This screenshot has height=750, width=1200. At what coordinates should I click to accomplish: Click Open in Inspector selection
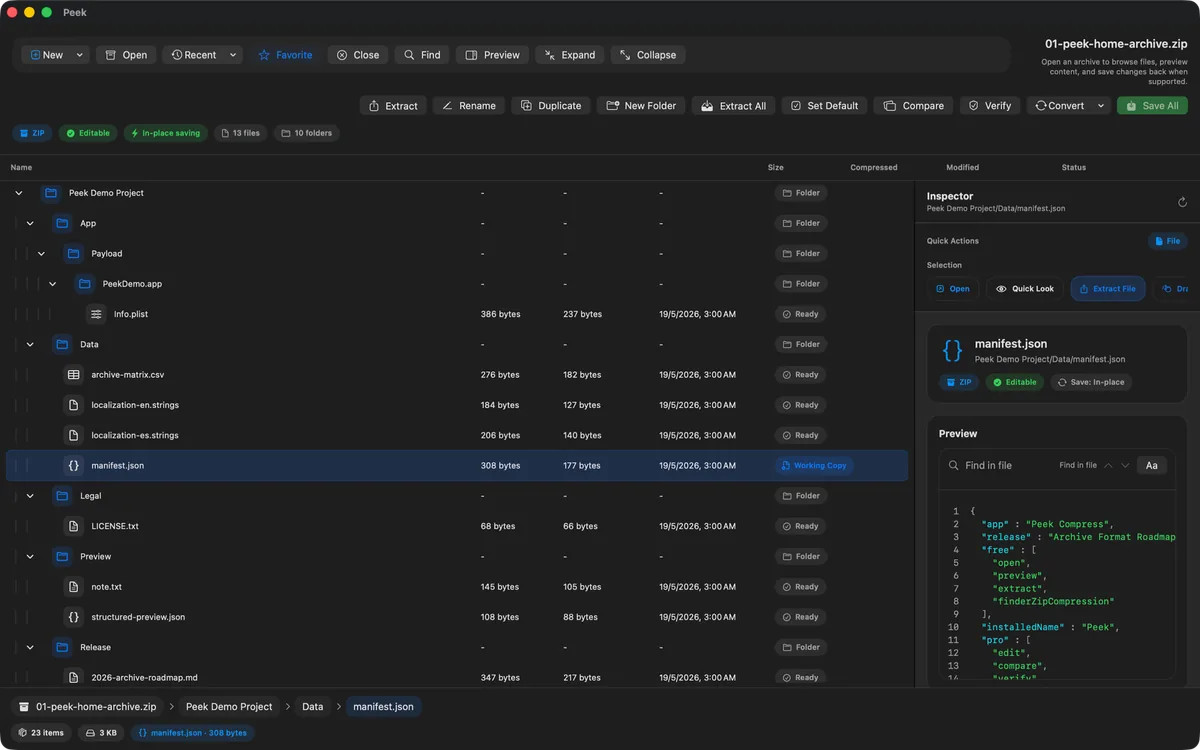[952, 289]
